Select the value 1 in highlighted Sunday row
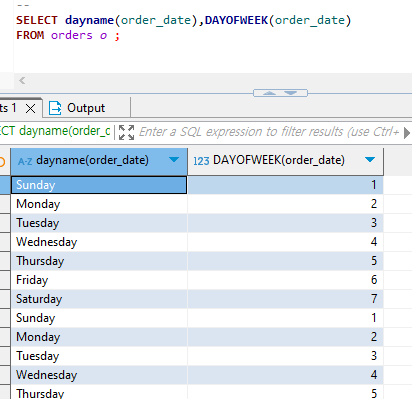Screen dimensions: 412x399 285,185
